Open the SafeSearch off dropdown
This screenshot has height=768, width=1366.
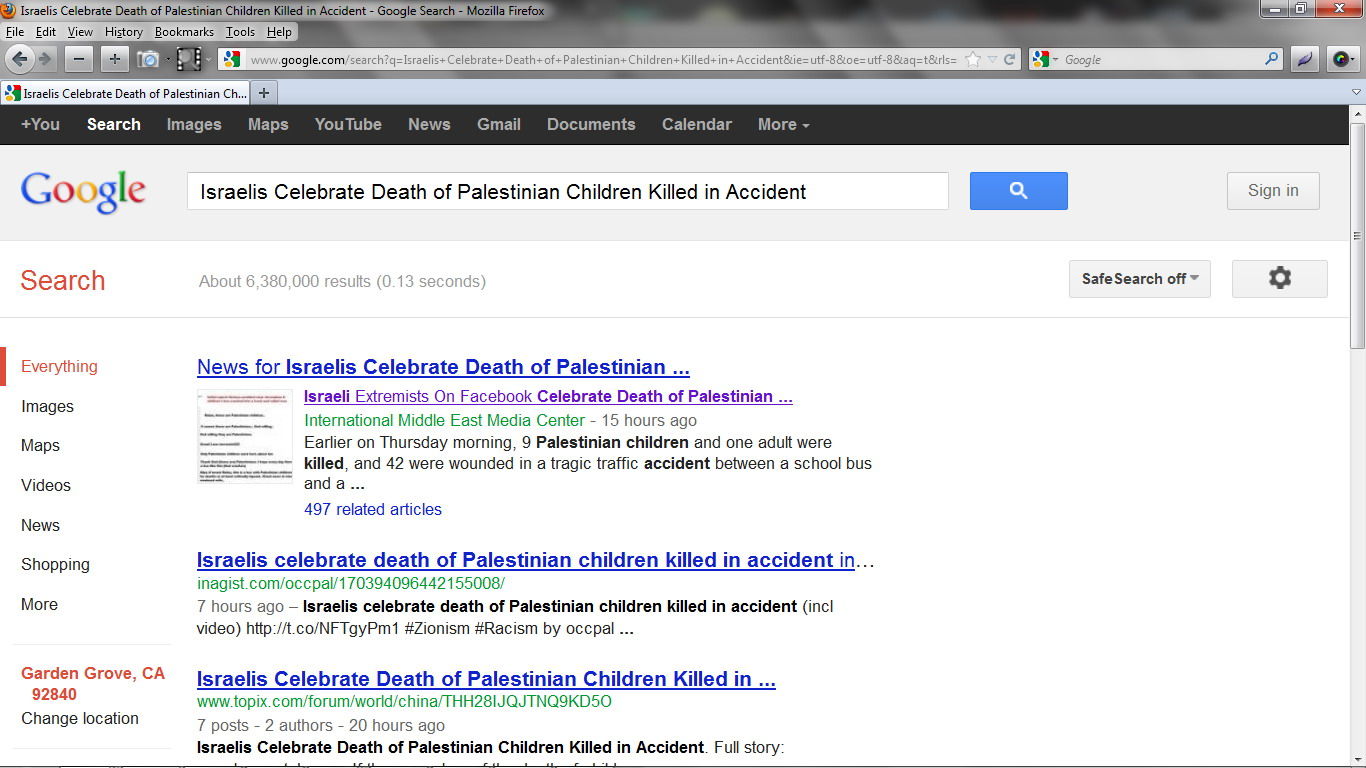click(x=1140, y=279)
